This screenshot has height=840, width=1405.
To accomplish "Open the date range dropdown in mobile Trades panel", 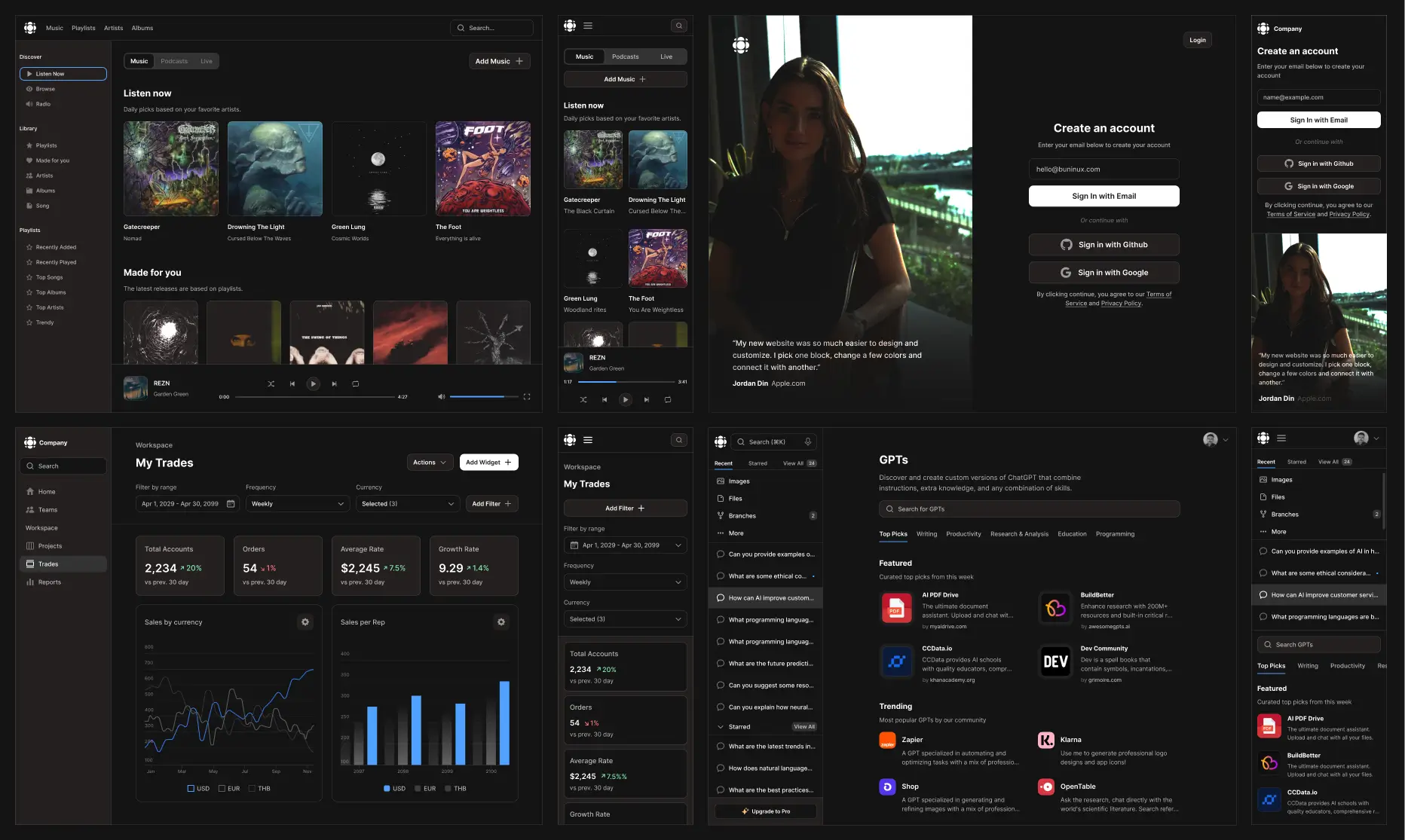I will coord(625,545).
